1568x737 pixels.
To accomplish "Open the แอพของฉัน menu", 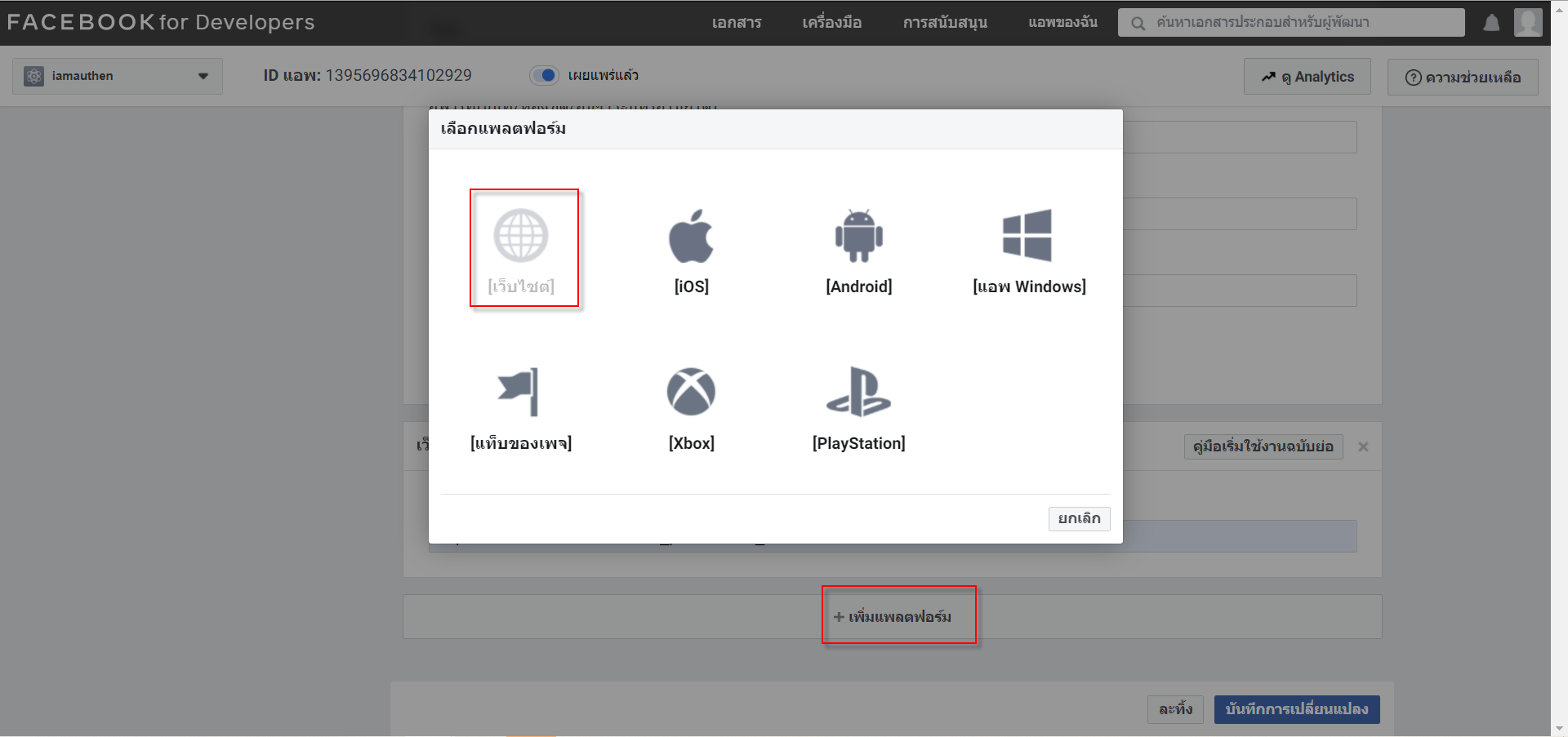I will coord(1062,23).
